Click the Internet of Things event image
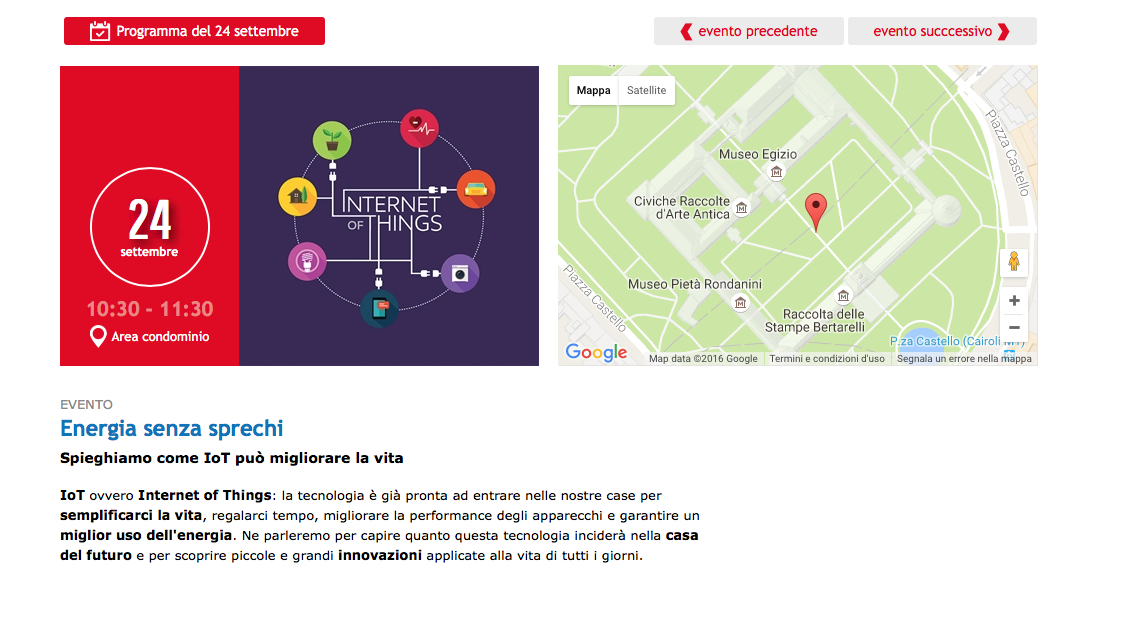 (388, 216)
